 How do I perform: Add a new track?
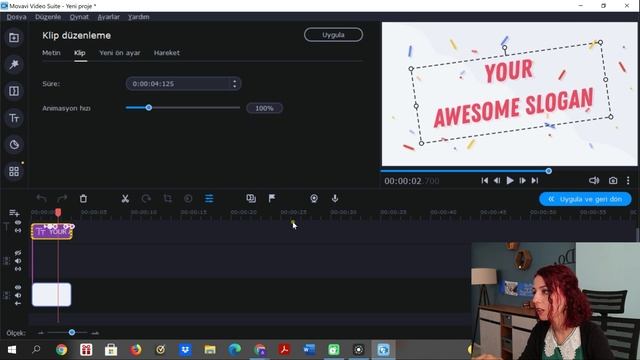pos(14,213)
